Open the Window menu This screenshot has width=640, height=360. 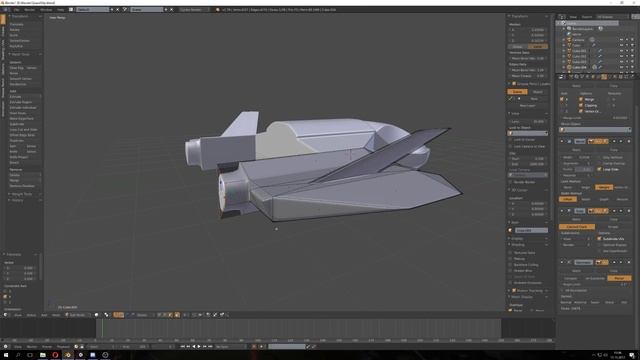(46, 9)
